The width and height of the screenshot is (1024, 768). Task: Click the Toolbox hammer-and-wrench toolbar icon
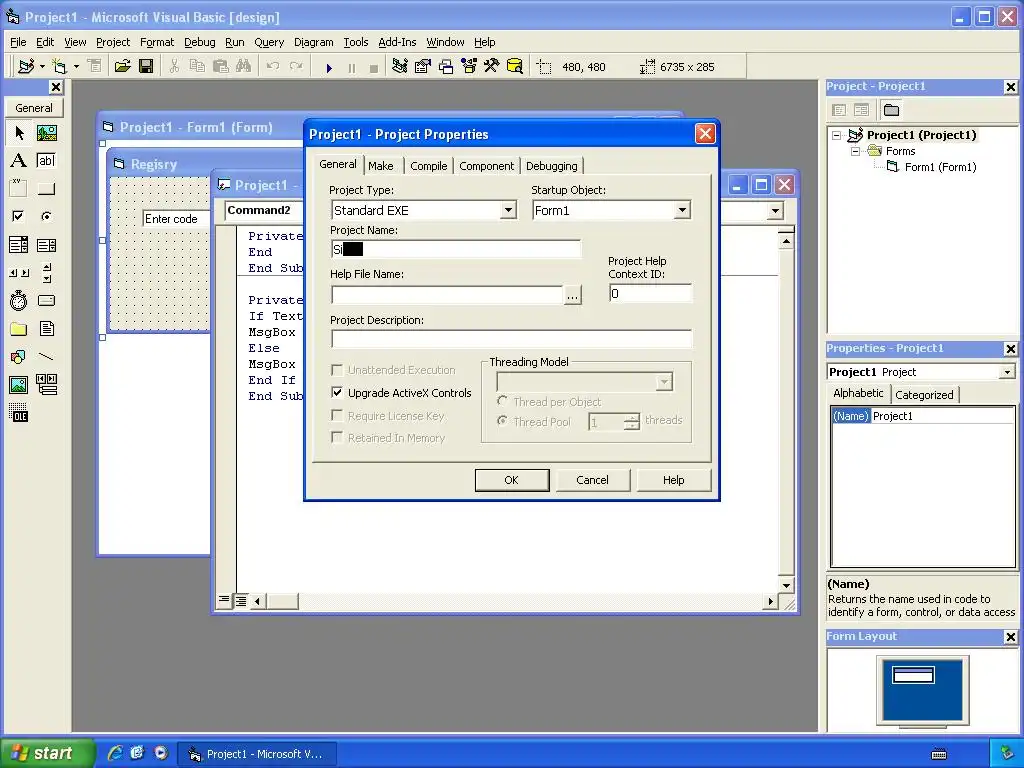(x=492, y=66)
